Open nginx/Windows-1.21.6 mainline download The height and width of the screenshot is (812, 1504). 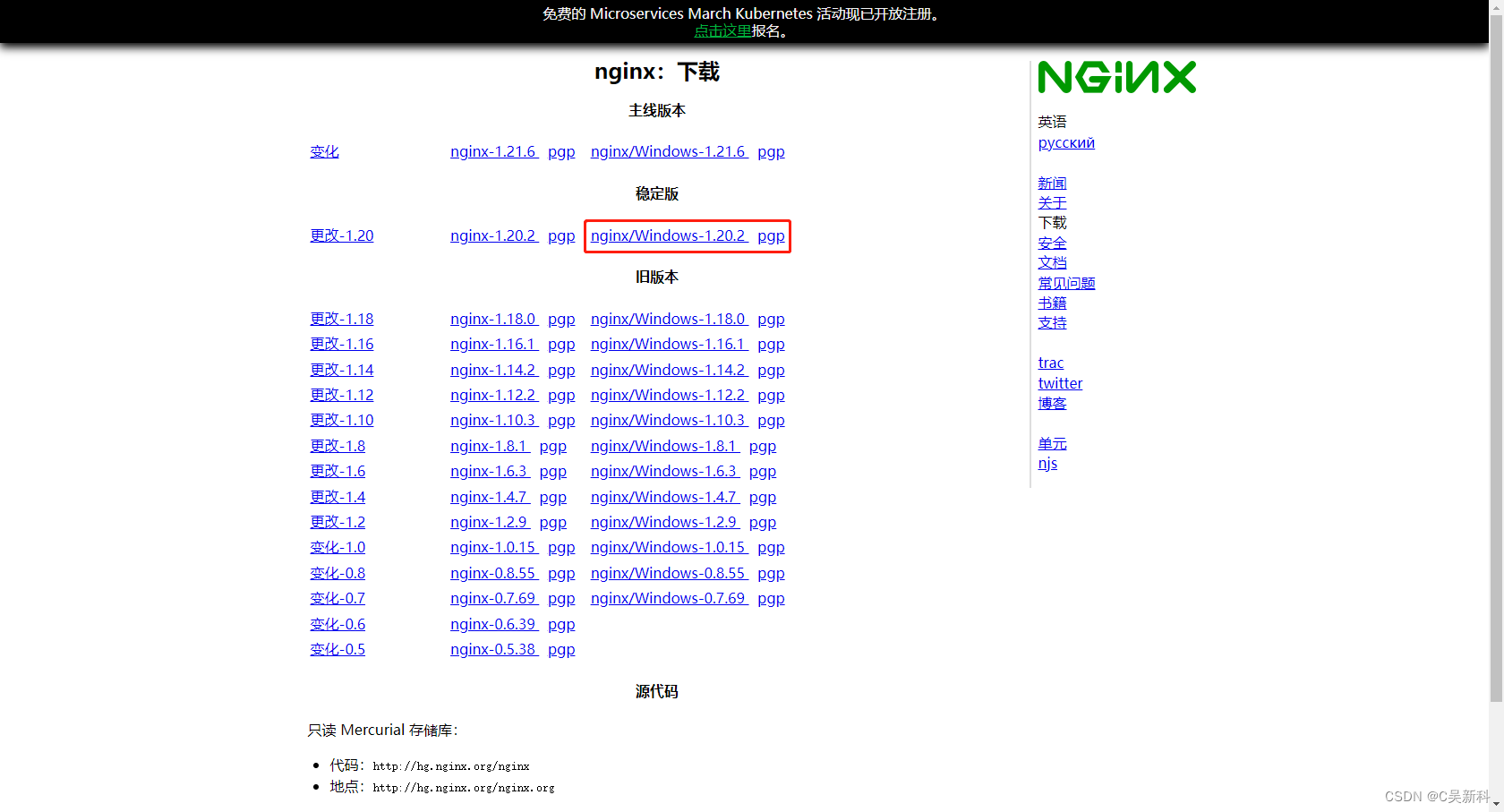click(669, 151)
